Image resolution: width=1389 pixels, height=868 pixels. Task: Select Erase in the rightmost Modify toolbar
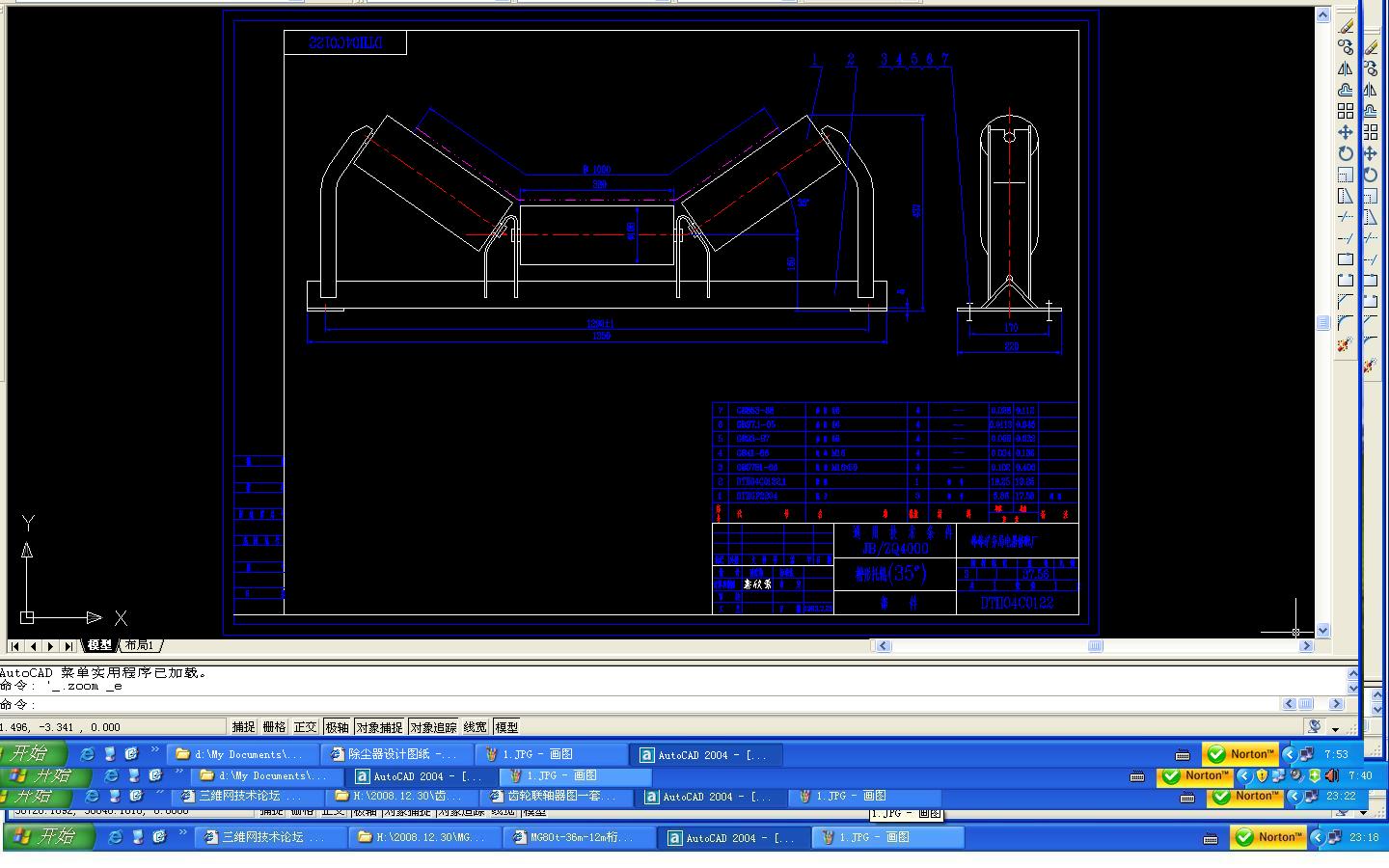pyautogui.click(x=1371, y=47)
